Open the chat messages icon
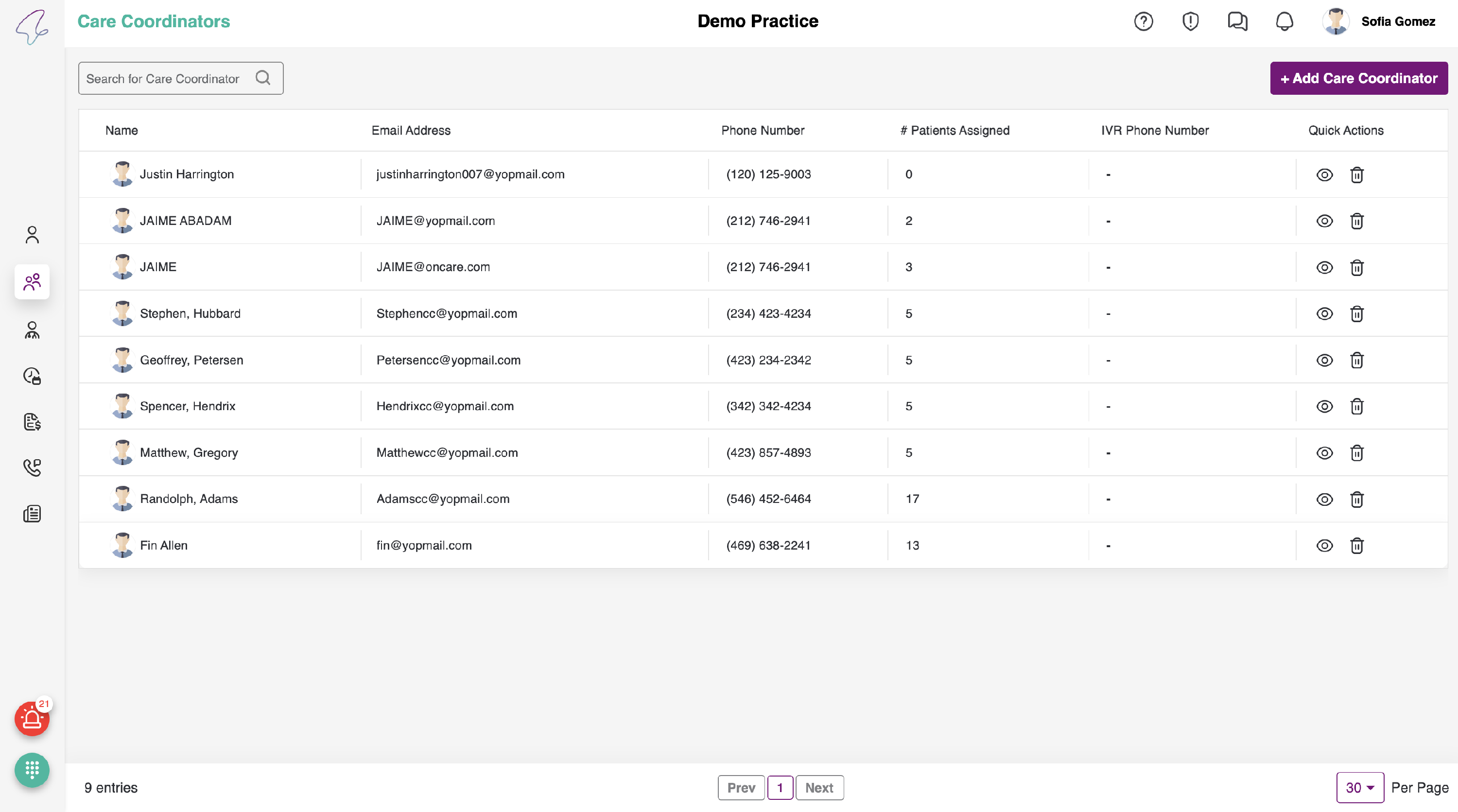The height and width of the screenshot is (812, 1458). click(1237, 21)
